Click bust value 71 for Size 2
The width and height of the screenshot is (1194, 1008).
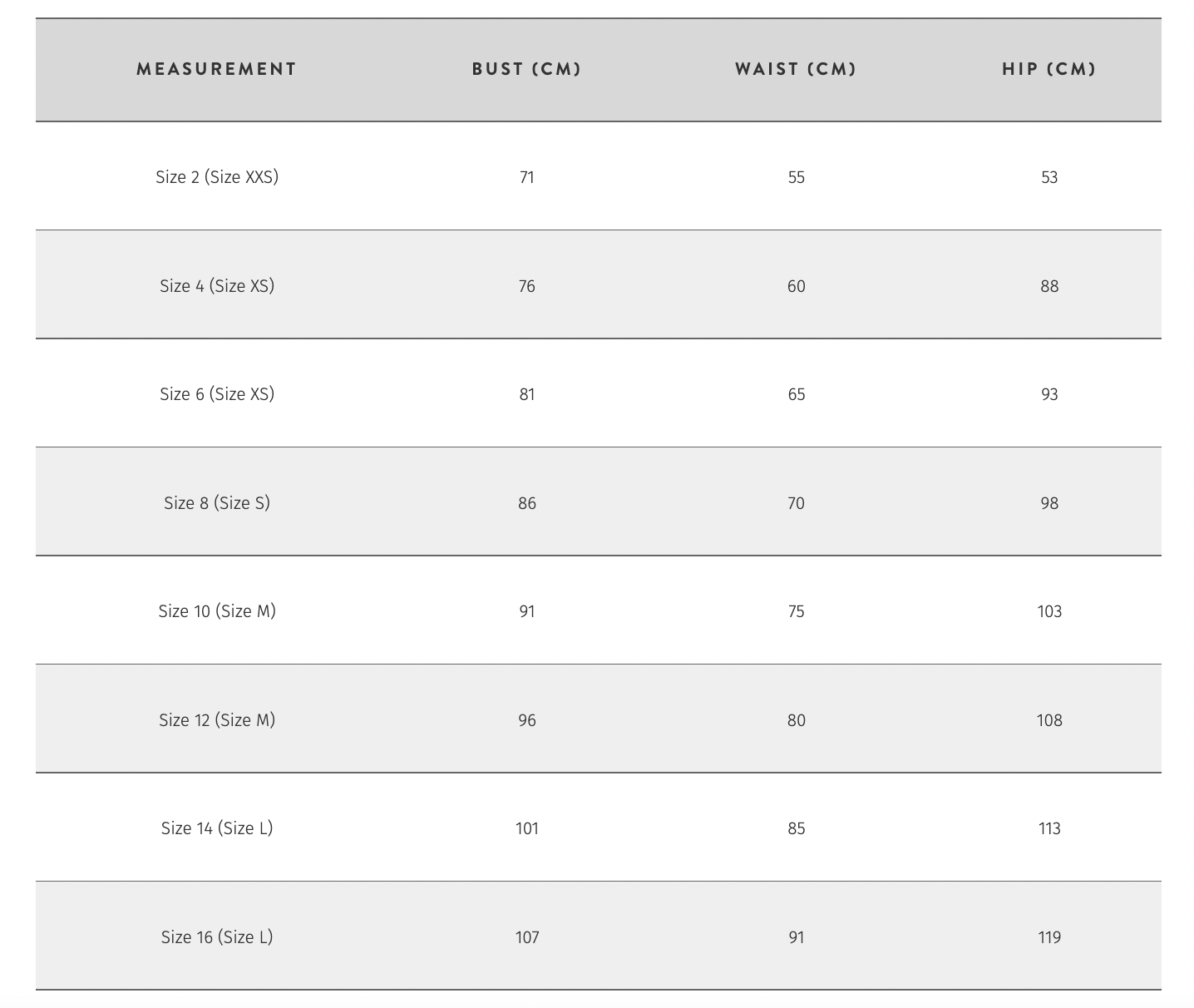point(526,177)
